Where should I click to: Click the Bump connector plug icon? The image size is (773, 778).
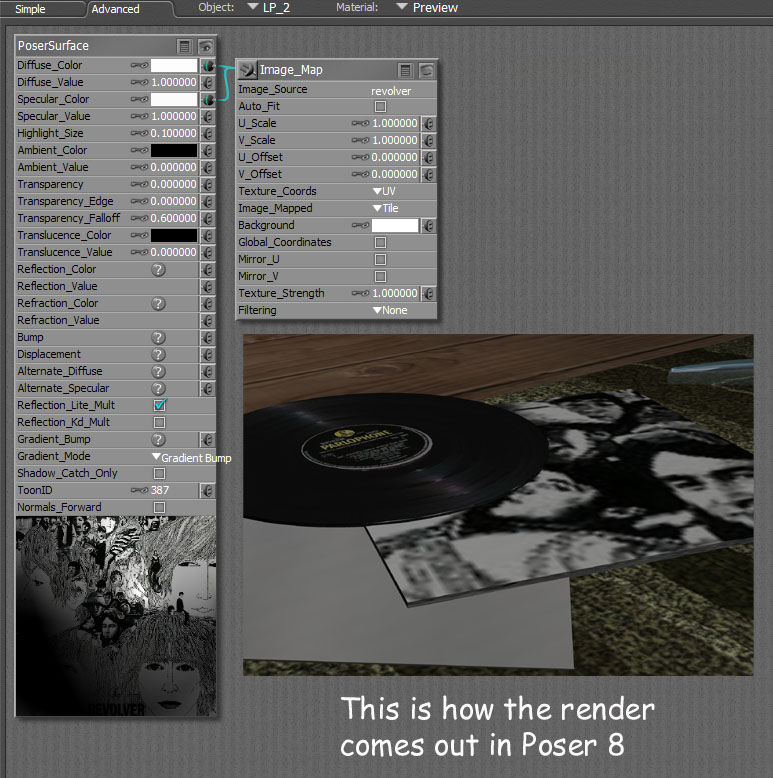coord(208,337)
